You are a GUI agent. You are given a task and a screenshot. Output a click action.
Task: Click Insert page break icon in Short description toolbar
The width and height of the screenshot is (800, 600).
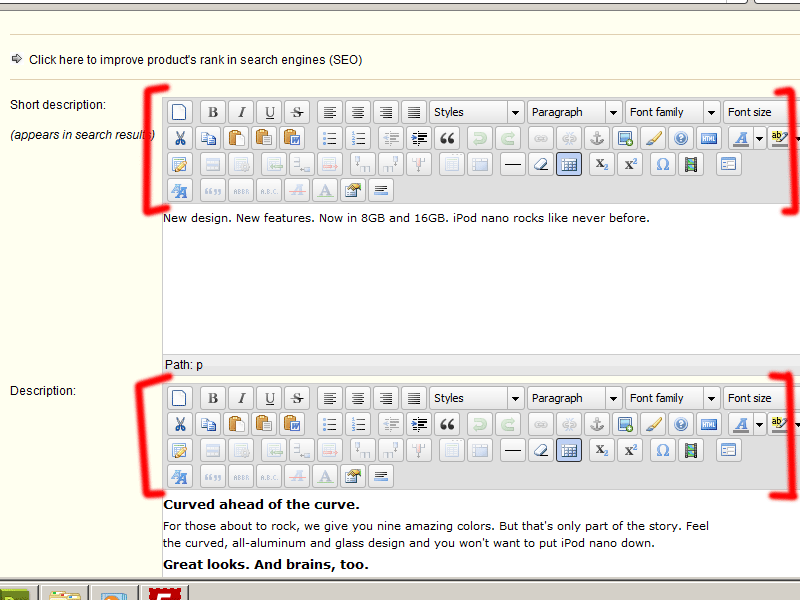(x=381, y=190)
